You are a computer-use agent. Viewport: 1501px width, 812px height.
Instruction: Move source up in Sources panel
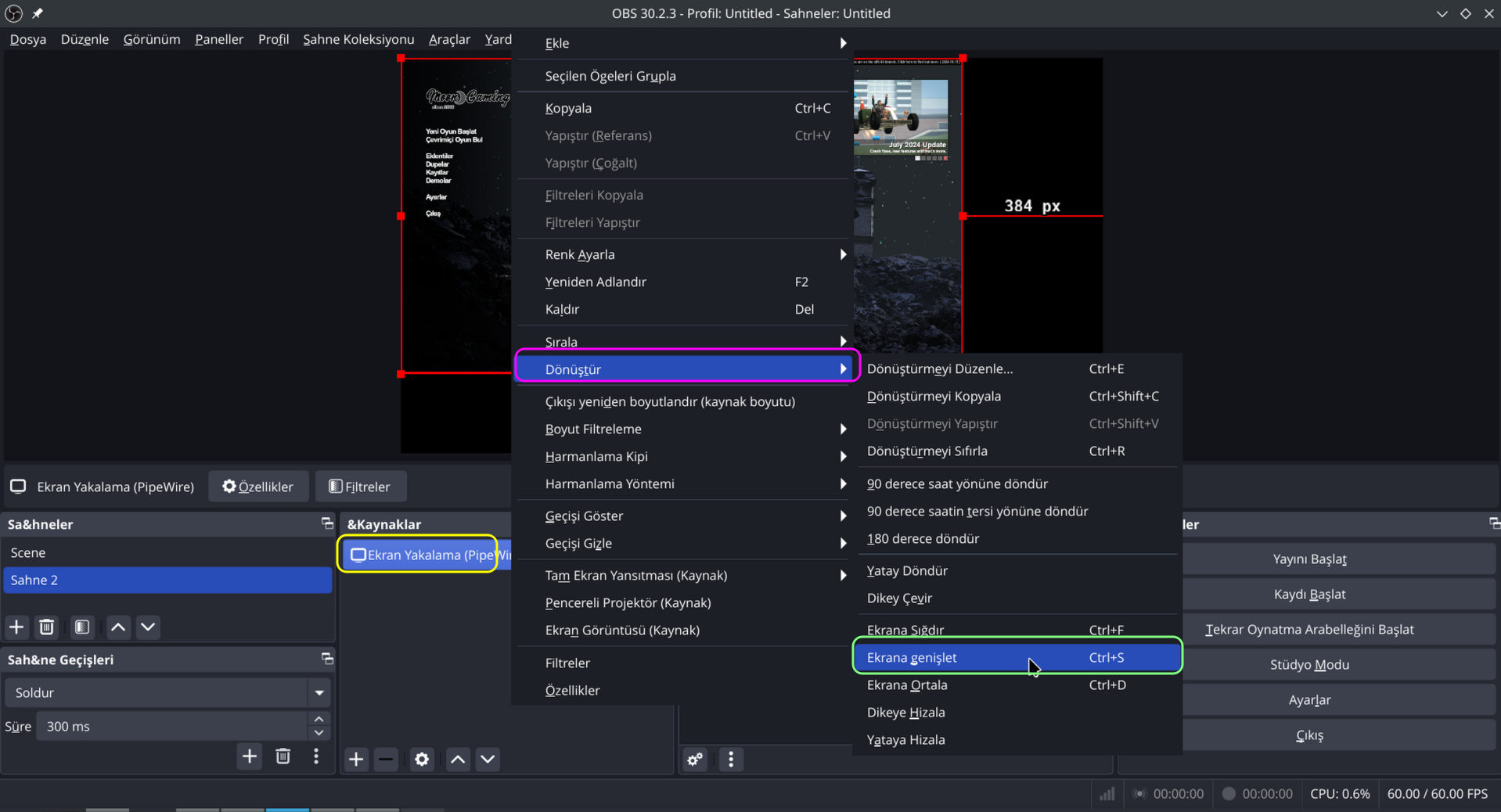point(458,759)
